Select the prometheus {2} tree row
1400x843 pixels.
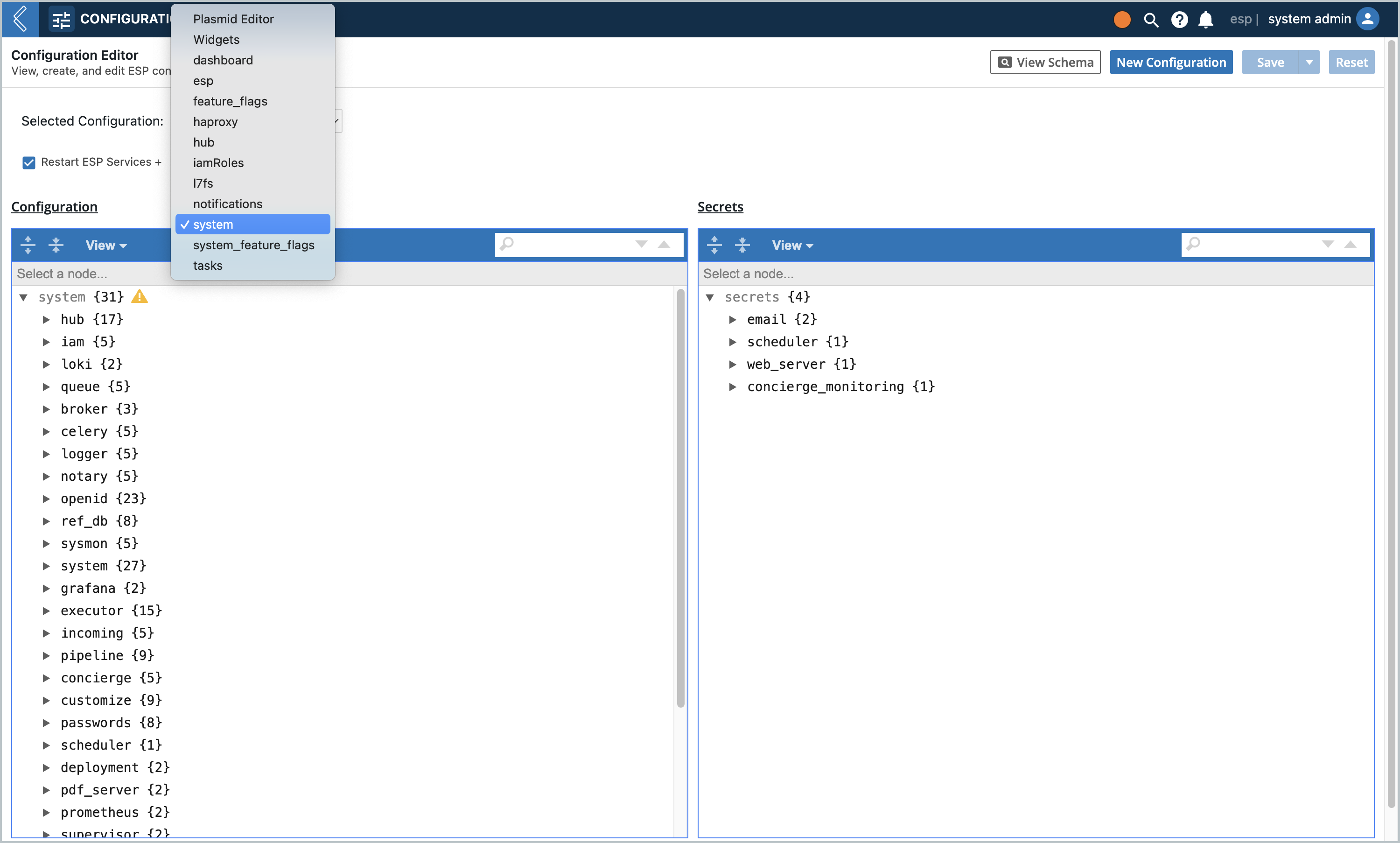pos(115,812)
